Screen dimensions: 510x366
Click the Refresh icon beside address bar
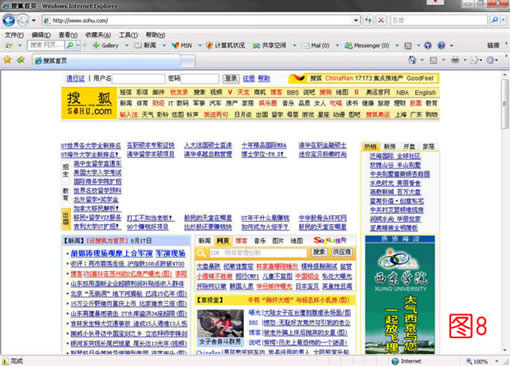pyautogui.click(x=368, y=20)
